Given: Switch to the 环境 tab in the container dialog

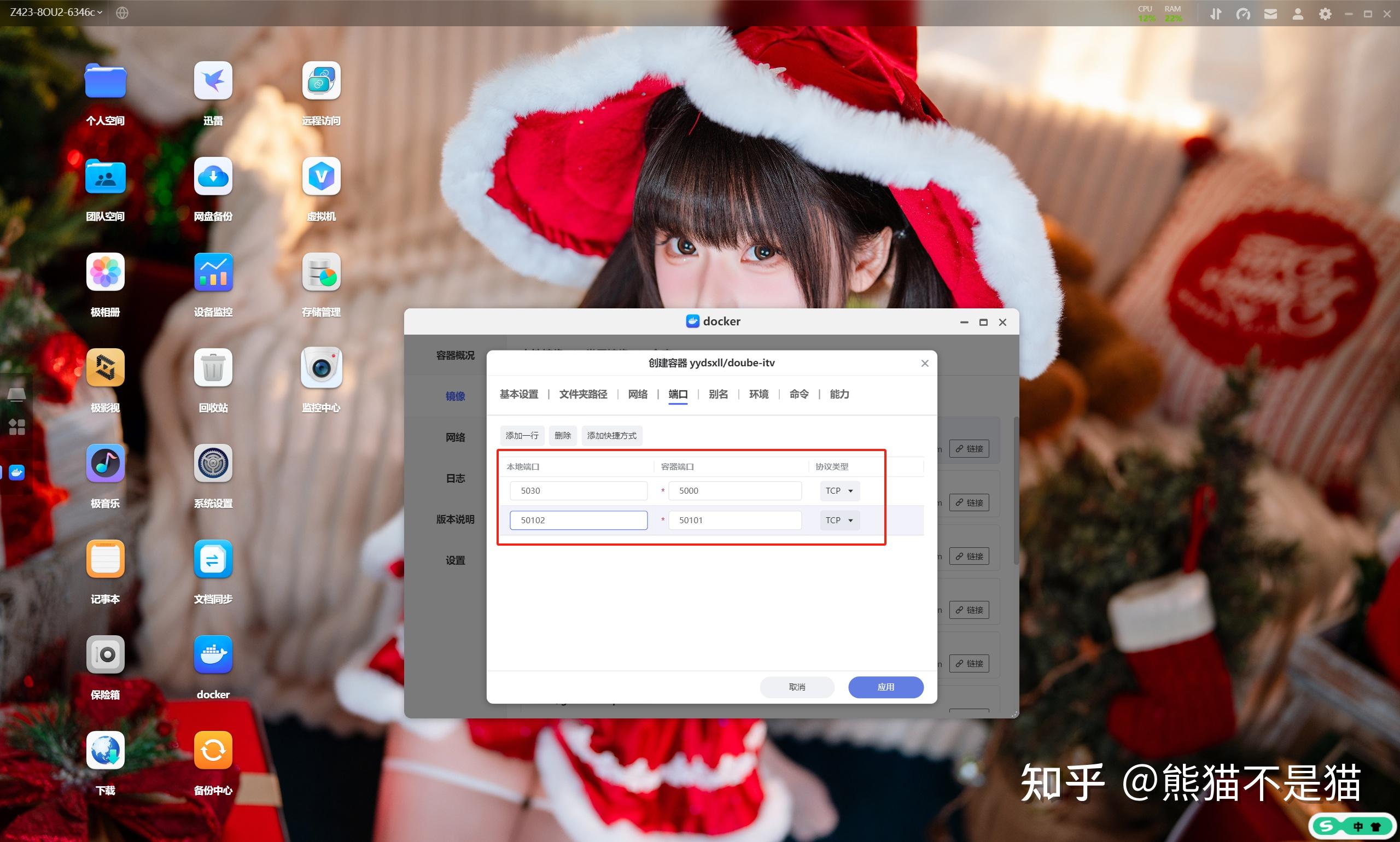Looking at the screenshot, I should pyautogui.click(x=758, y=394).
